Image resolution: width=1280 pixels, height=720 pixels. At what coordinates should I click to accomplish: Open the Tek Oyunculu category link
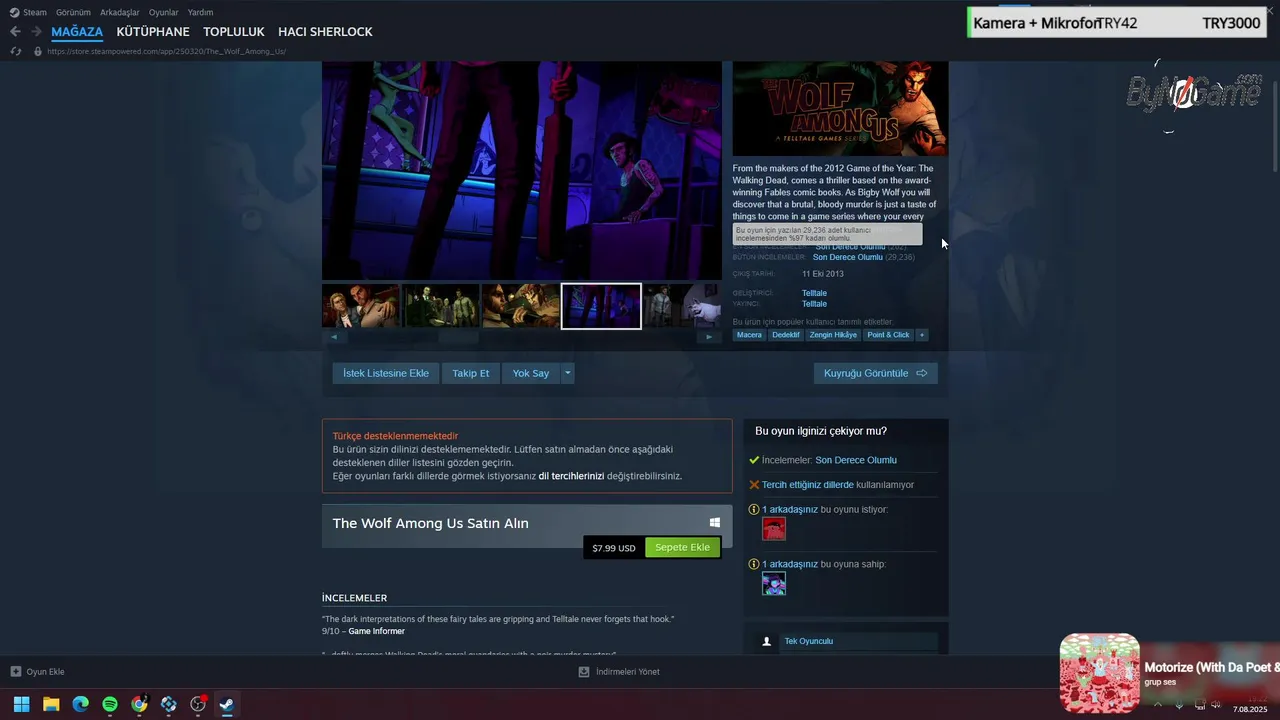(809, 641)
